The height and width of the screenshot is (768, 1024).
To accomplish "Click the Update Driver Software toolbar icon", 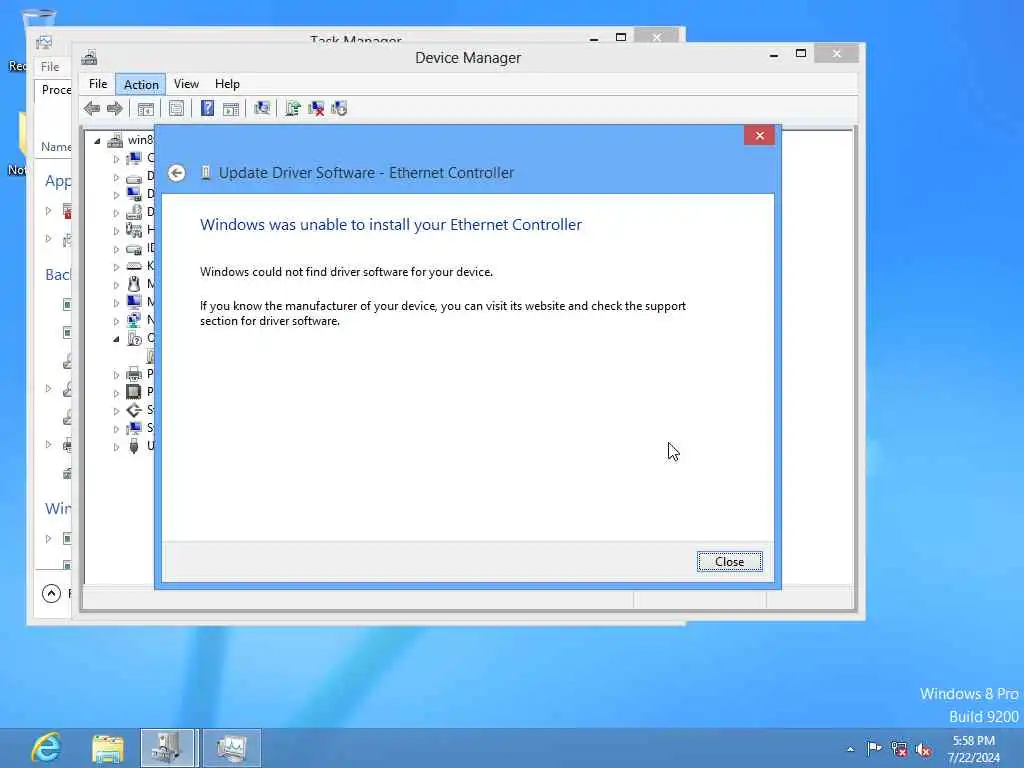I will point(293,108).
